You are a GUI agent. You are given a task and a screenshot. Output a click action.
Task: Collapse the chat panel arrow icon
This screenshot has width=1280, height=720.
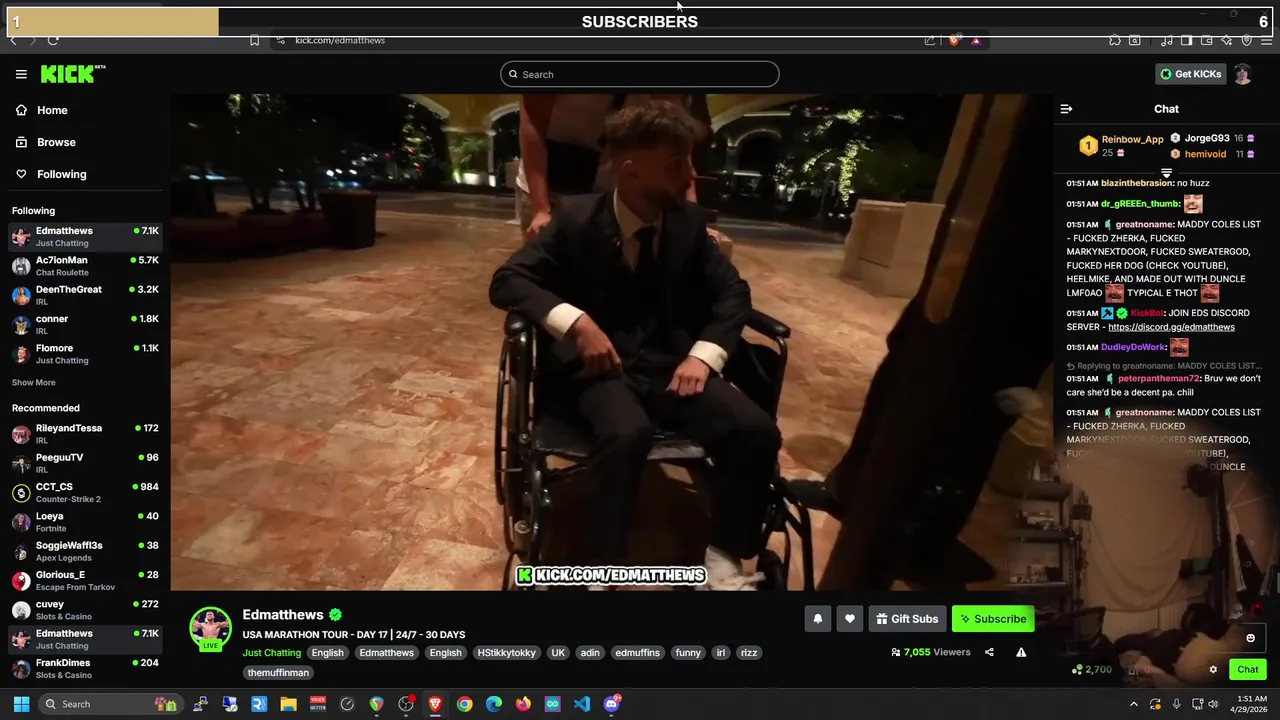tap(1066, 109)
